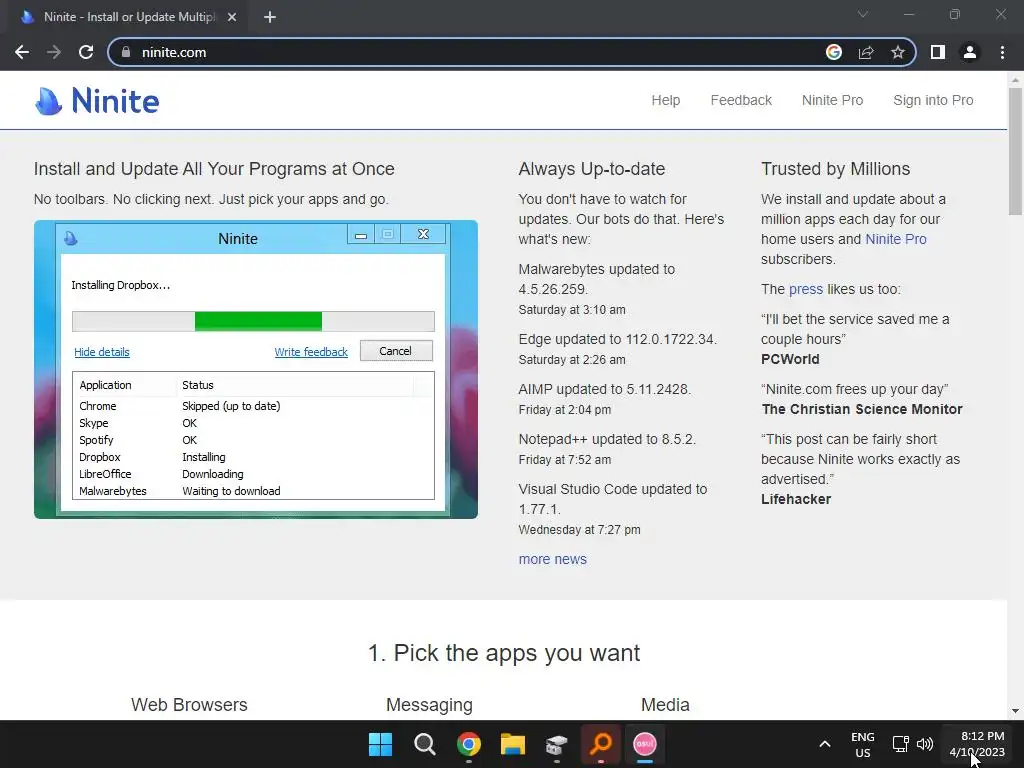Click the 'Trusted by Millions' heading
This screenshot has width=1024, height=768.
835,168
